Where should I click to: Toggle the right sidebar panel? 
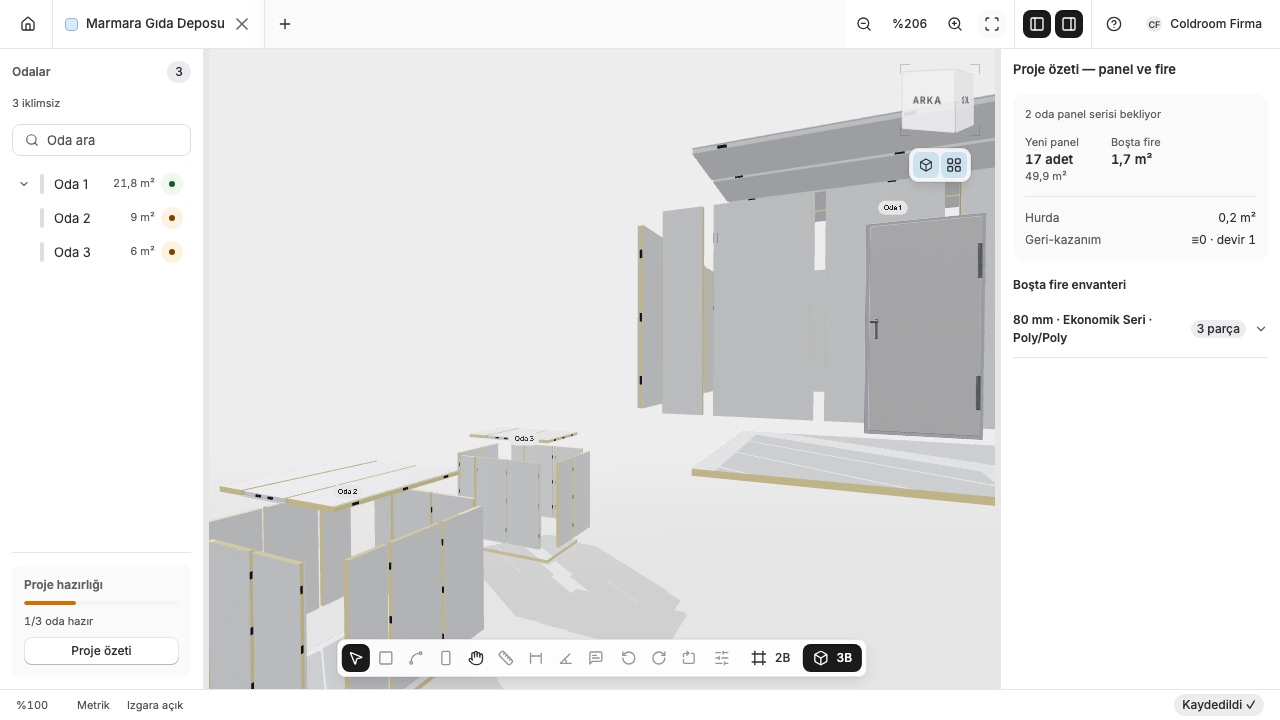coord(1069,24)
